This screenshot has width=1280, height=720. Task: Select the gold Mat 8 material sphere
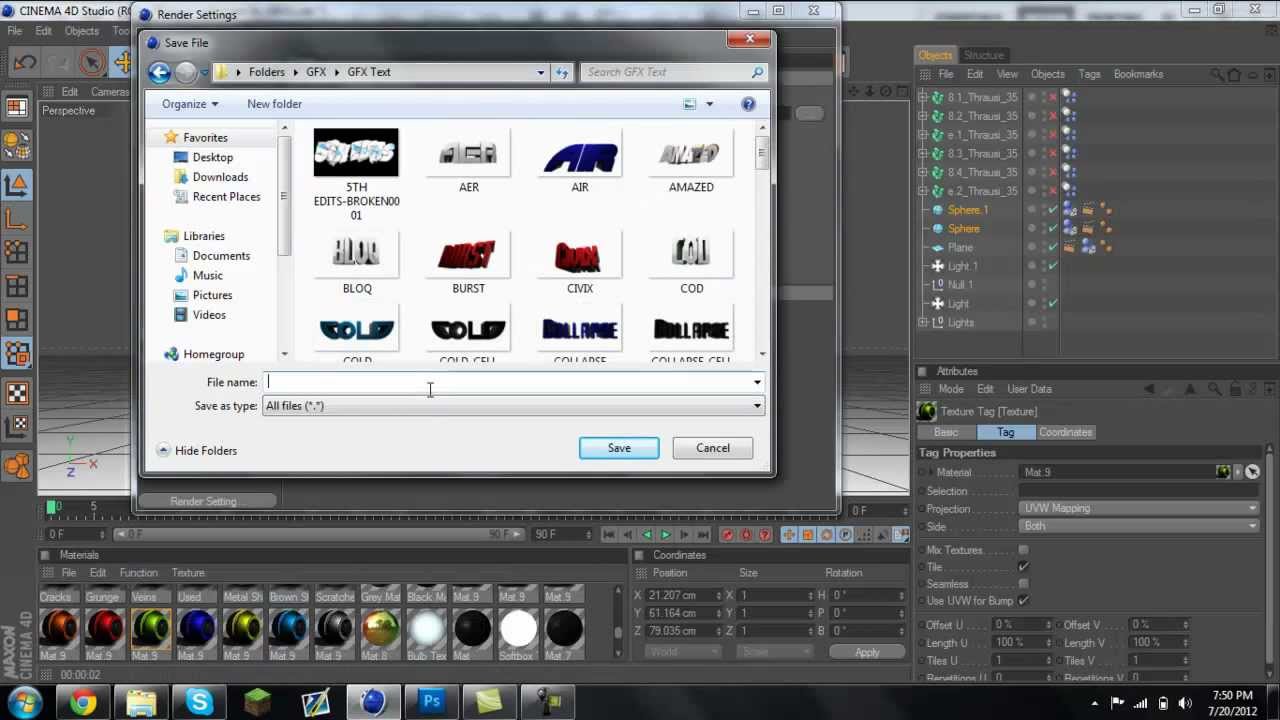[380, 629]
